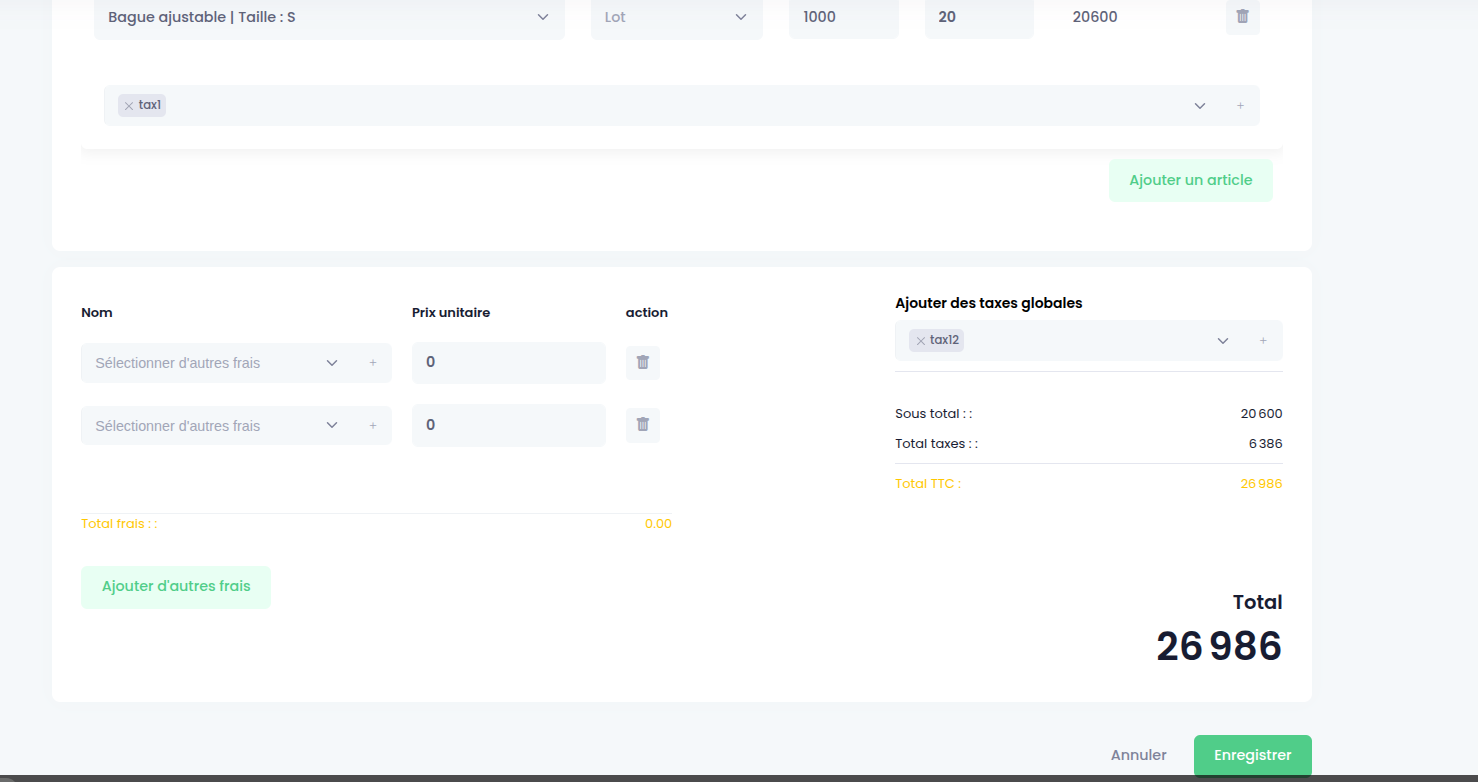Open the Bague ajustable article dropdown
This screenshot has width=1478, height=782.
coord(329,18)
